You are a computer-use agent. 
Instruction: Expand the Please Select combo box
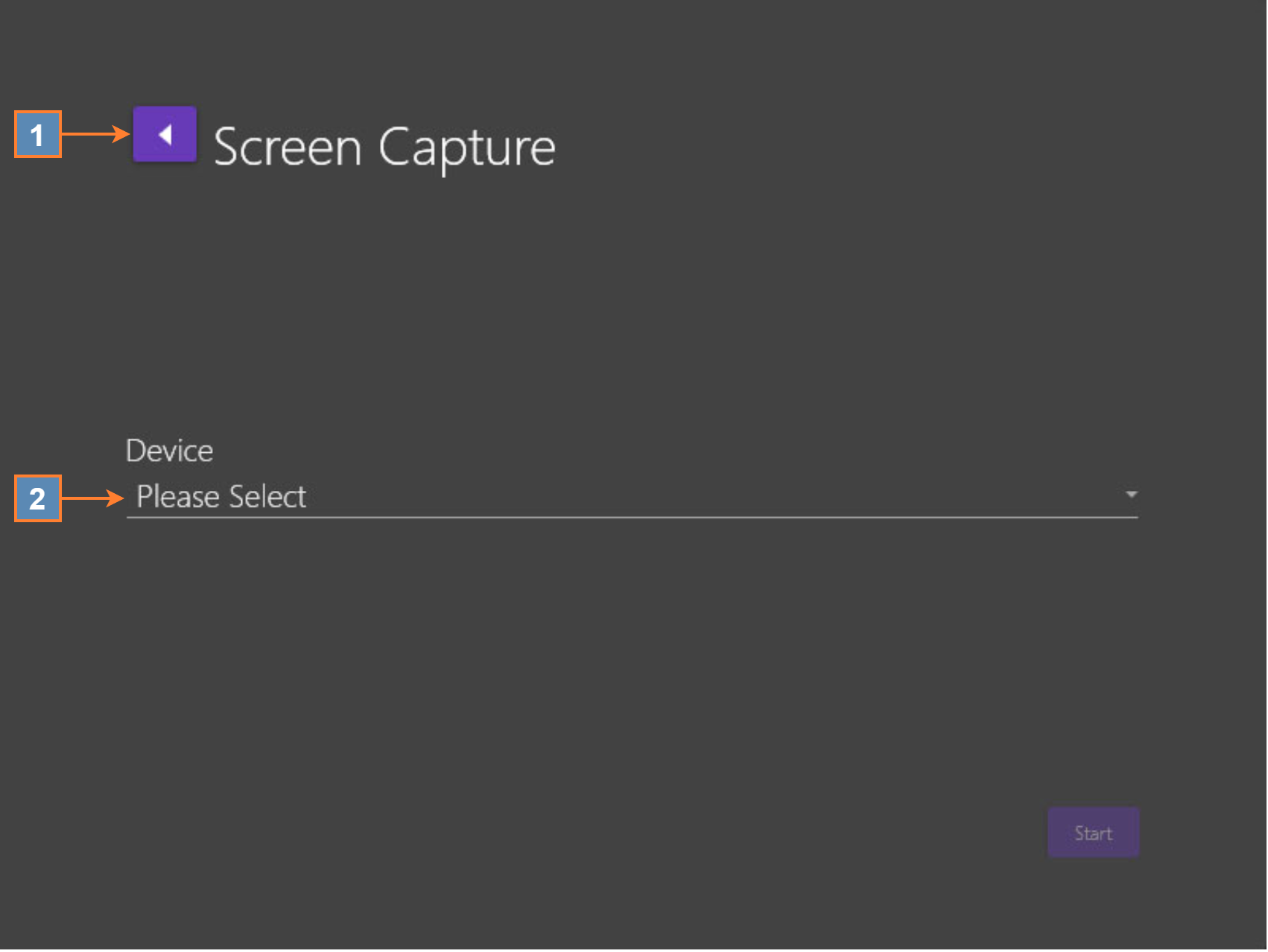click(632, 497)
